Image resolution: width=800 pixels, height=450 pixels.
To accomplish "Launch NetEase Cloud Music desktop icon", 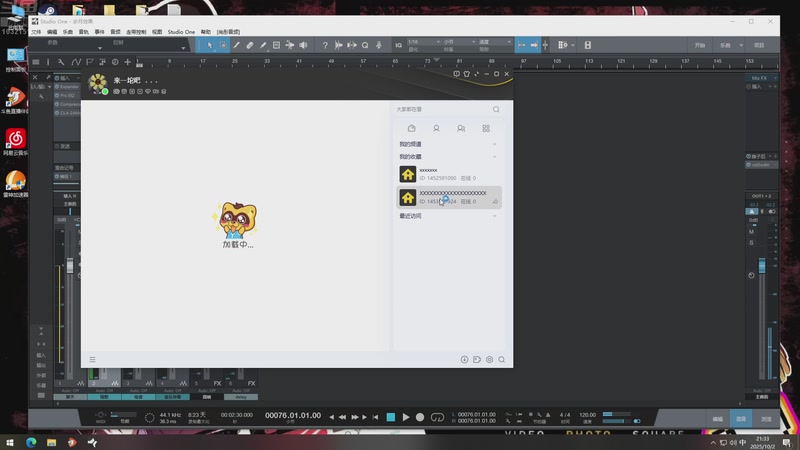I will pyautogui.click(x=15, y=141).
